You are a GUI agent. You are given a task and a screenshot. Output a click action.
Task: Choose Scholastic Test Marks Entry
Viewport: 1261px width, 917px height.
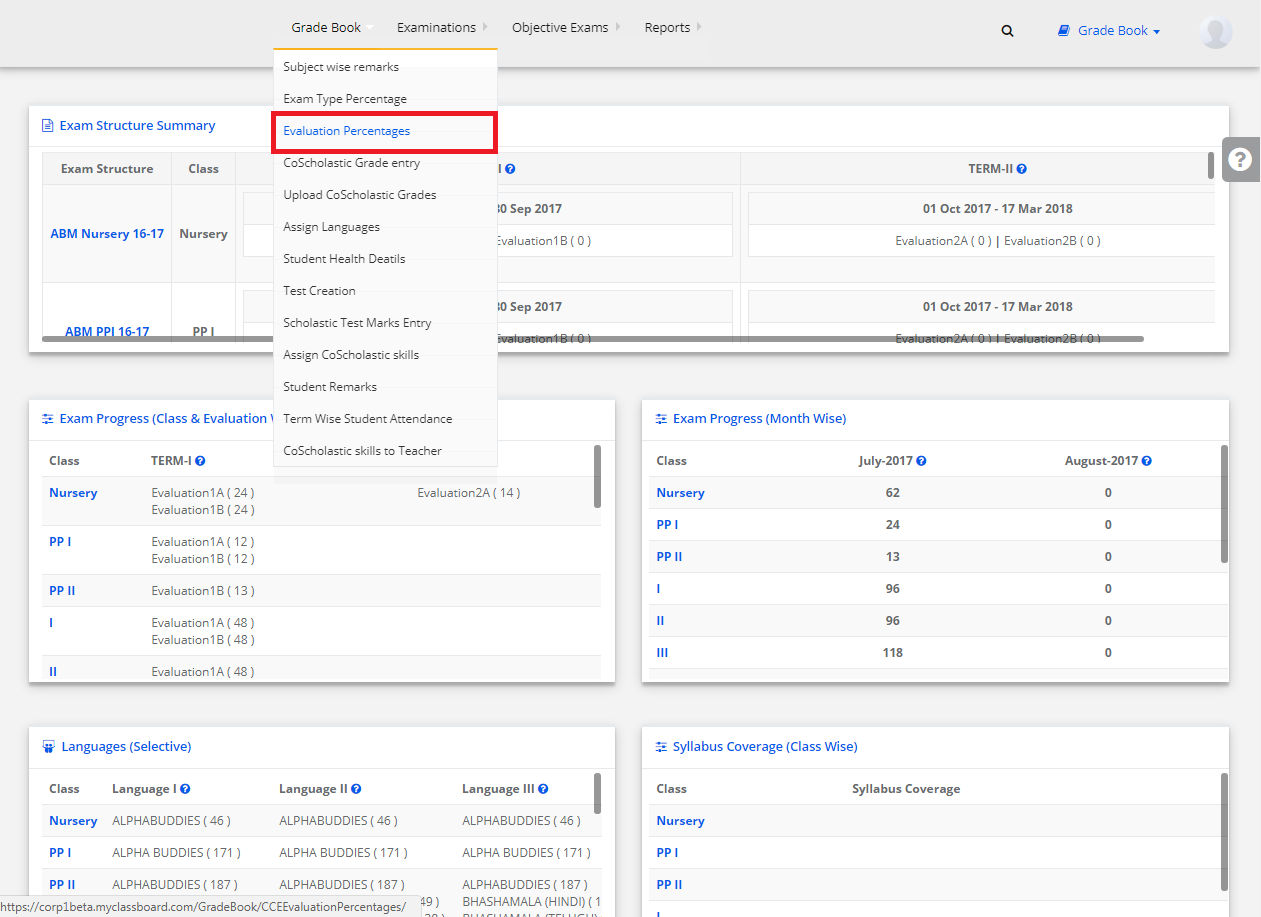357,323
